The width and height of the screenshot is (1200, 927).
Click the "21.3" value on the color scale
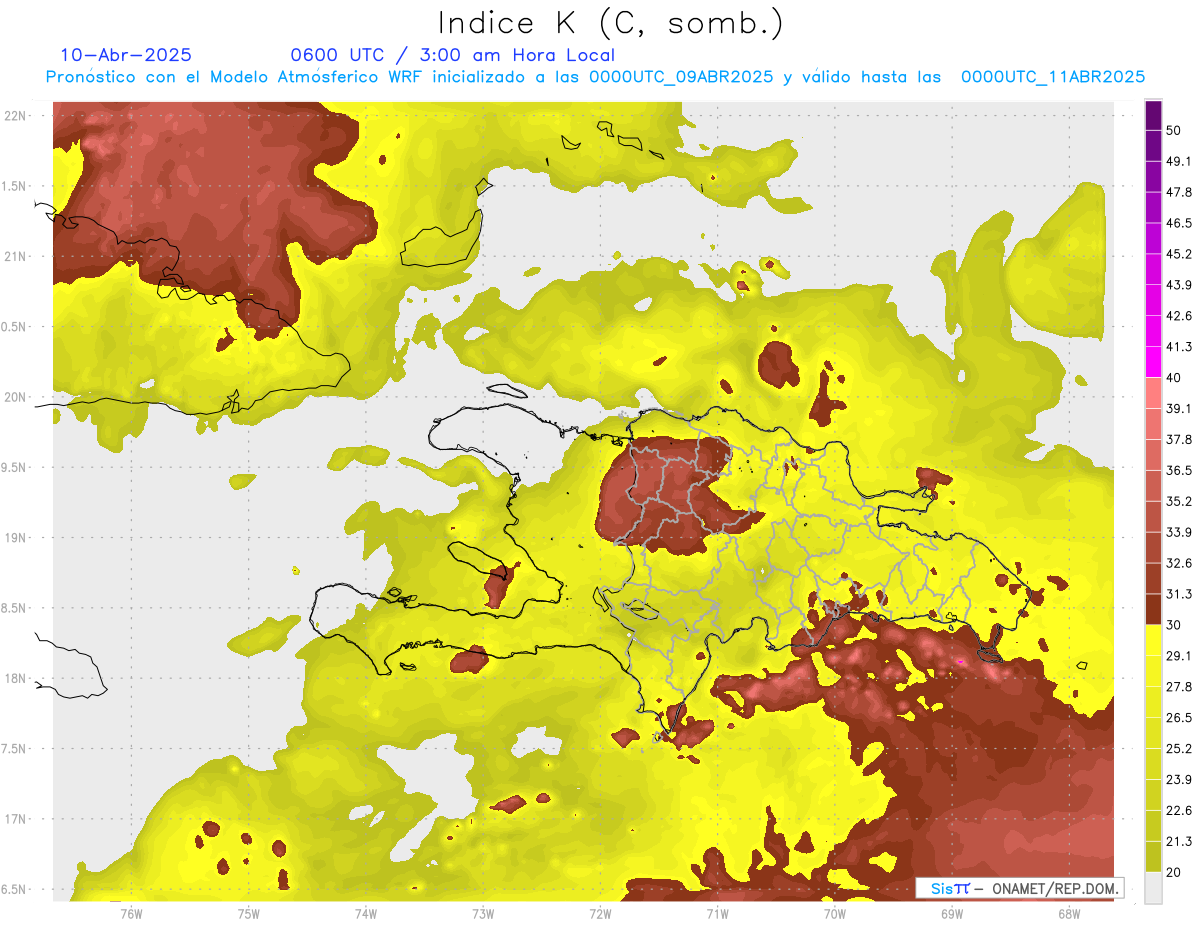coord(1179,841)
